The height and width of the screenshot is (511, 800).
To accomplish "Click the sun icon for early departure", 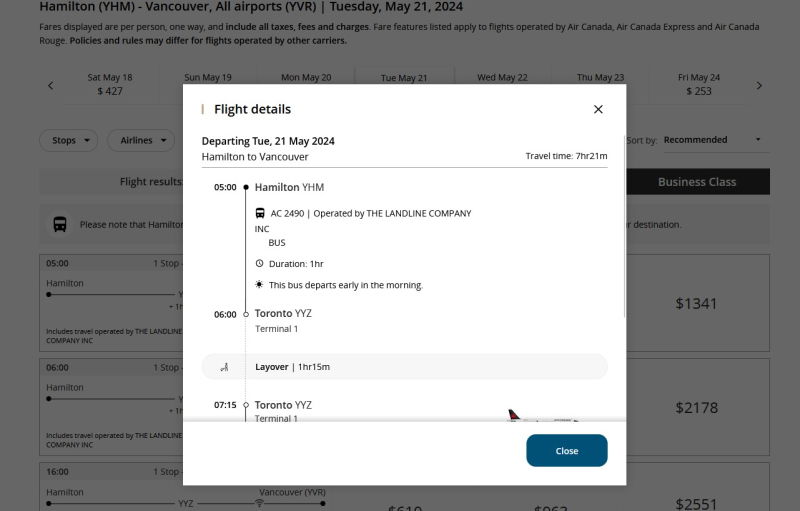I will [260, 285].
